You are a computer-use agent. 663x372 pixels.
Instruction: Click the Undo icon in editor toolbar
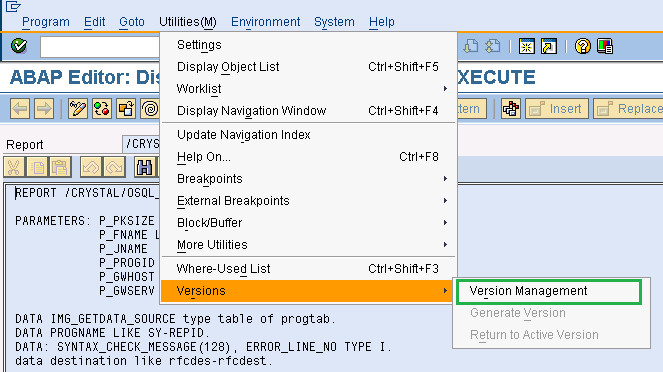tap(90, 167)
